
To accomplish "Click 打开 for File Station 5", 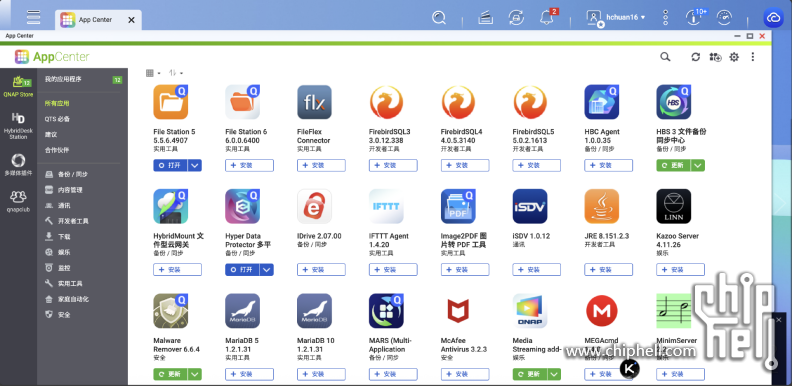I will pos(171,165).
